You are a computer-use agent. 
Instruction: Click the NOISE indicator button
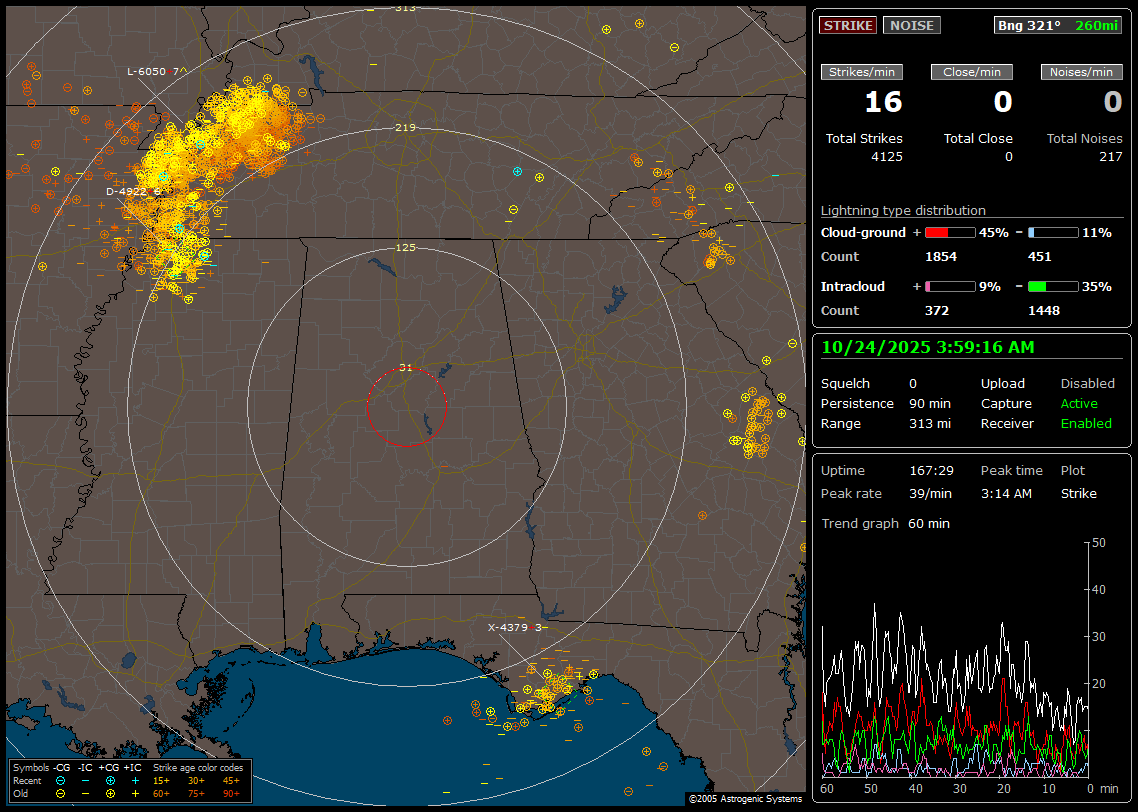911,25
